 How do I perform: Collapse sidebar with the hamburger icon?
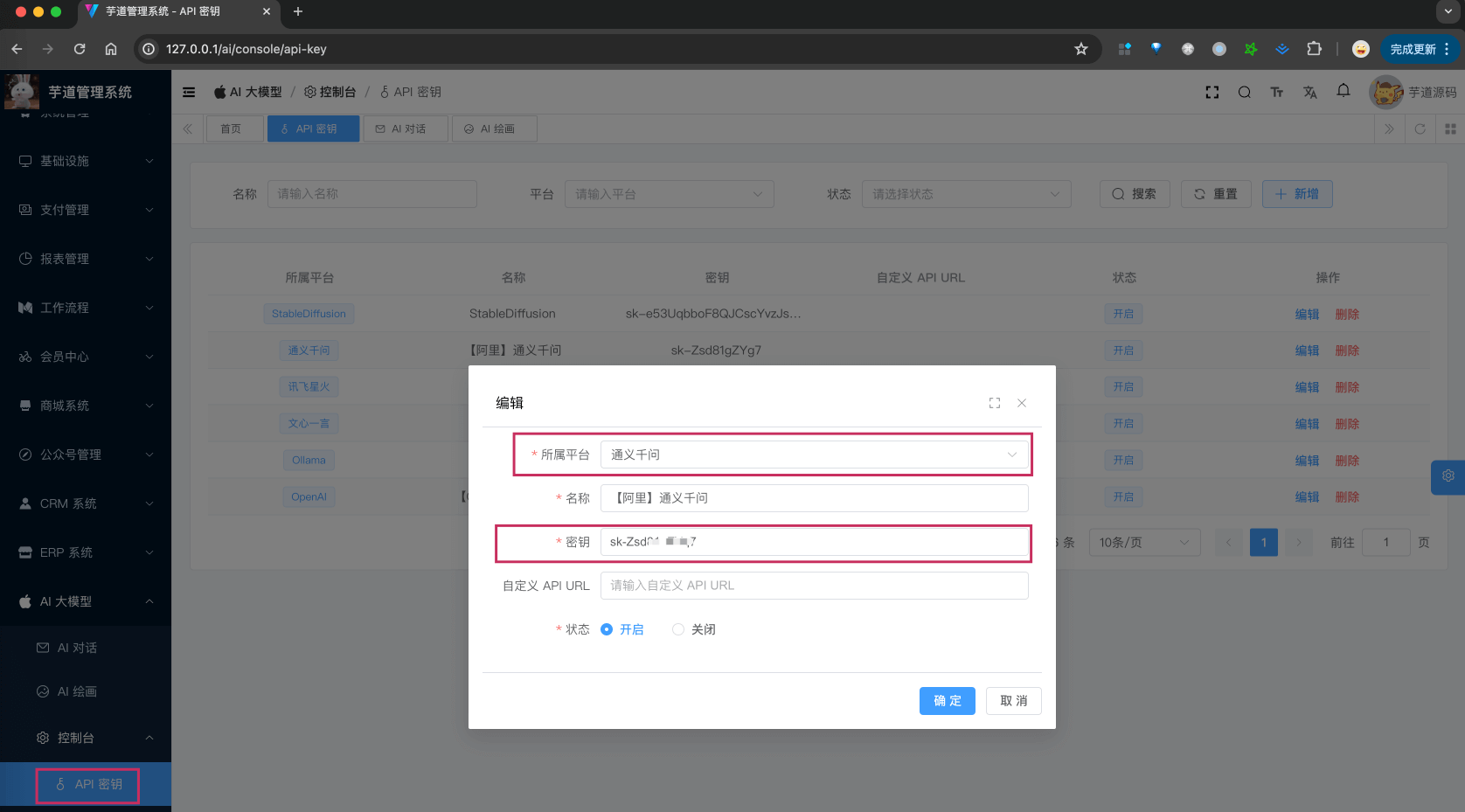(x=189, y=92)
